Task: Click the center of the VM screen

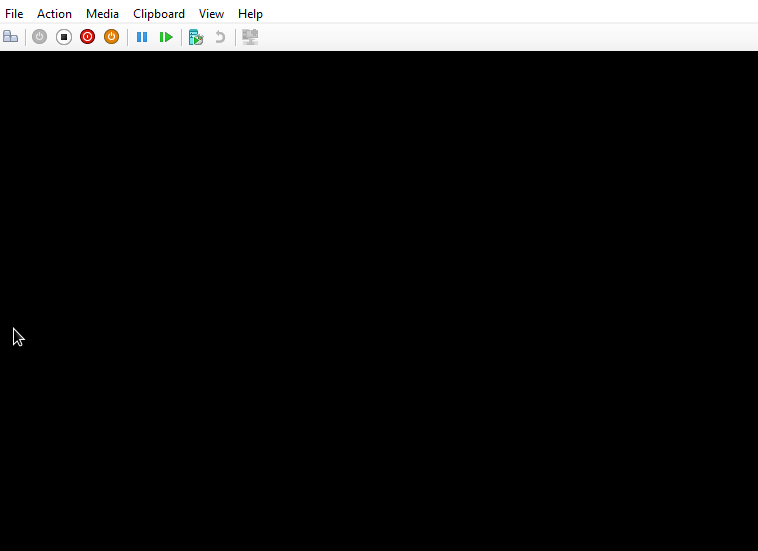Action: click(x=379, y=301)
